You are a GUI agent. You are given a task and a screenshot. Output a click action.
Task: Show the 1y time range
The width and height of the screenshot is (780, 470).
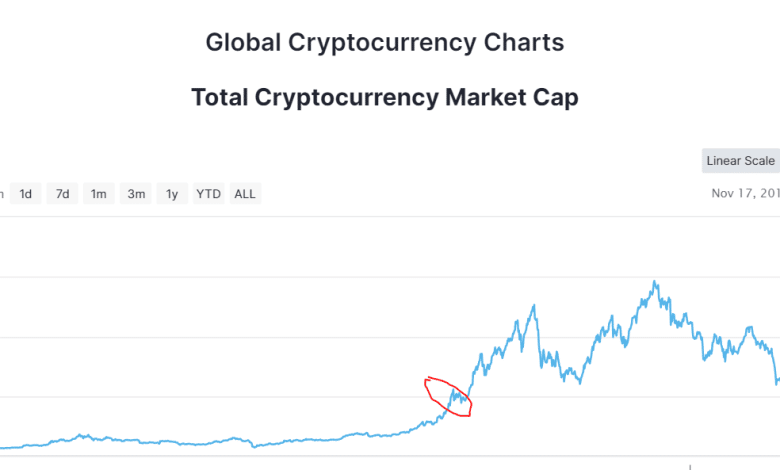(x=172, y=194)
